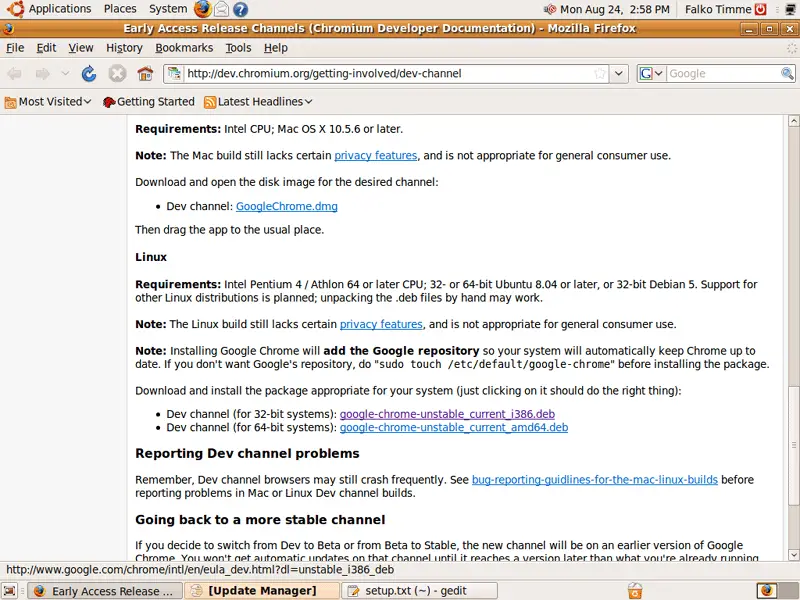The image size is (800, 600).
Task: Open the Edit menu
Action: point(46,48)
